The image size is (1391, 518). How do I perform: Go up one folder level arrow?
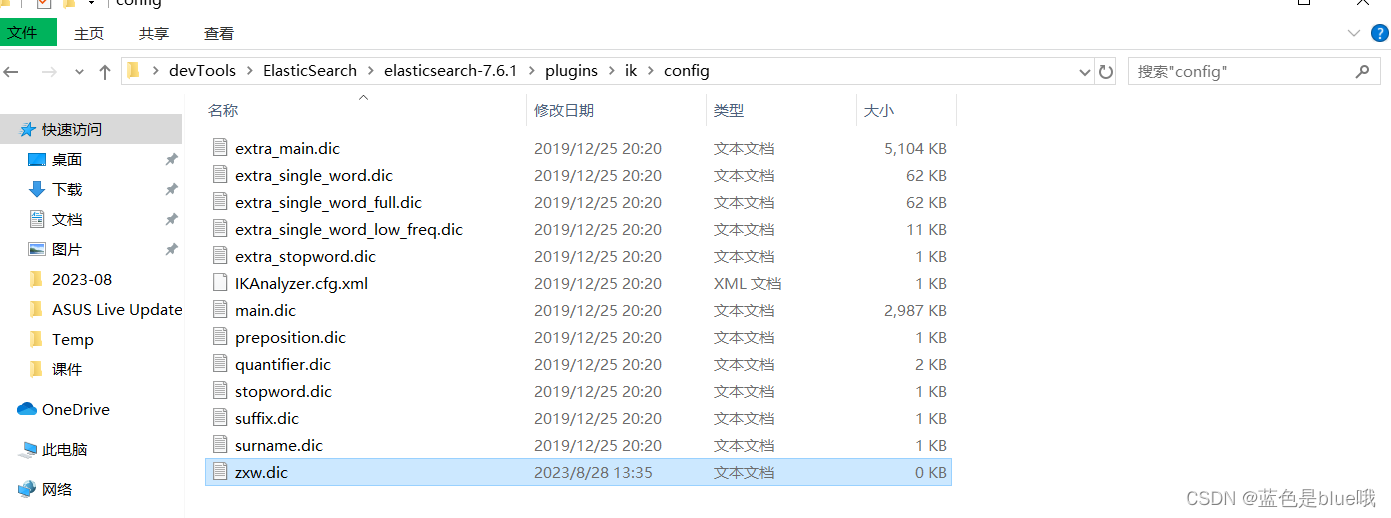[x=105, y=72]
